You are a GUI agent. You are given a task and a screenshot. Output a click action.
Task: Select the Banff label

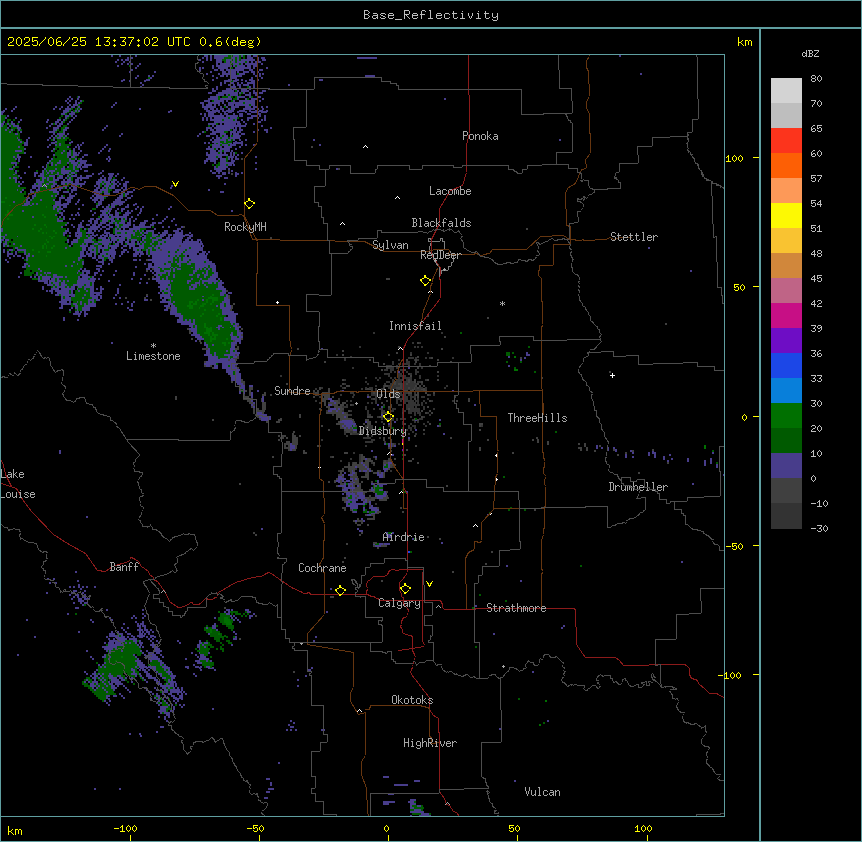[124, 567]
